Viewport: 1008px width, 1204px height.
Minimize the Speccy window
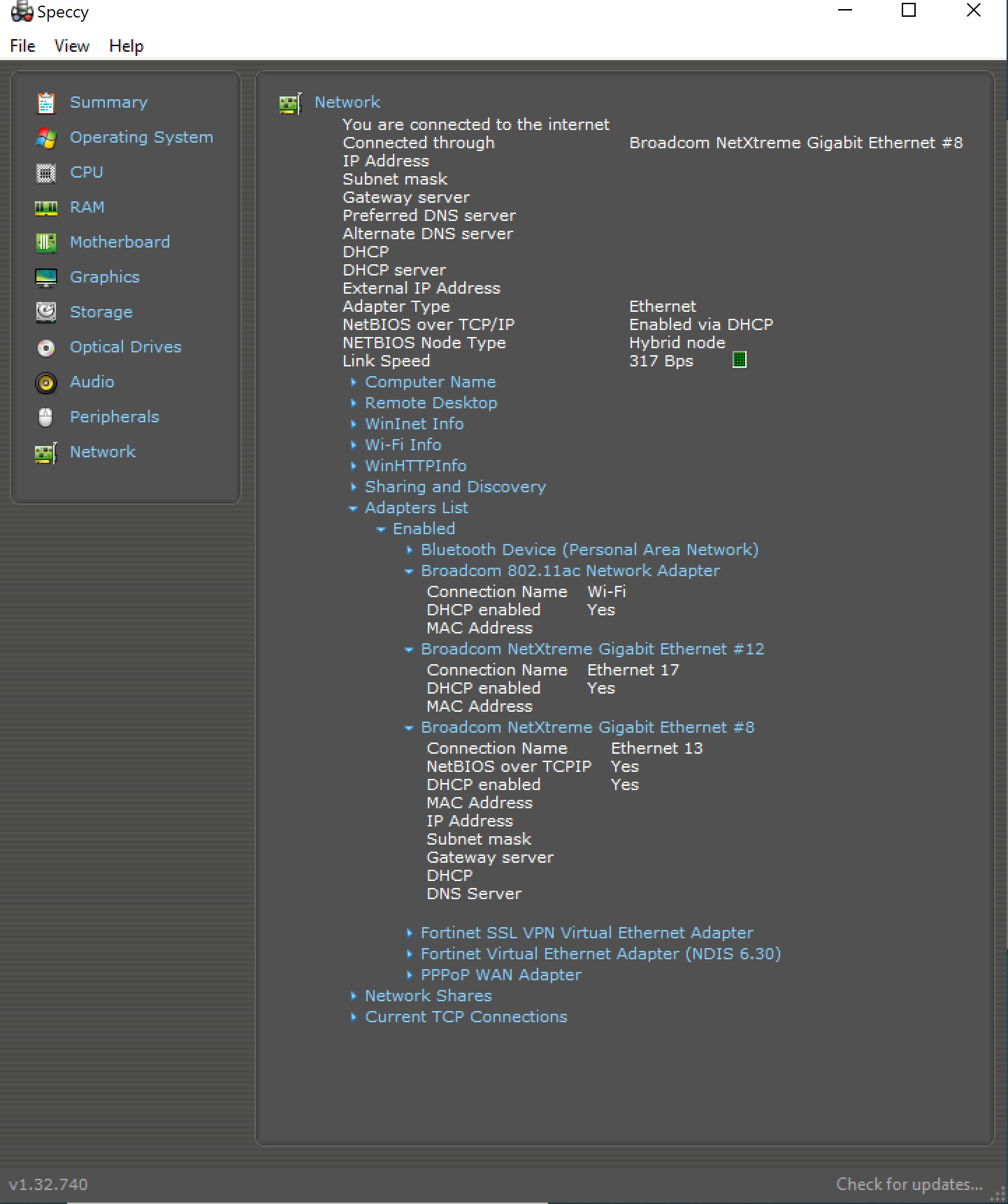[x=845, y=10]
